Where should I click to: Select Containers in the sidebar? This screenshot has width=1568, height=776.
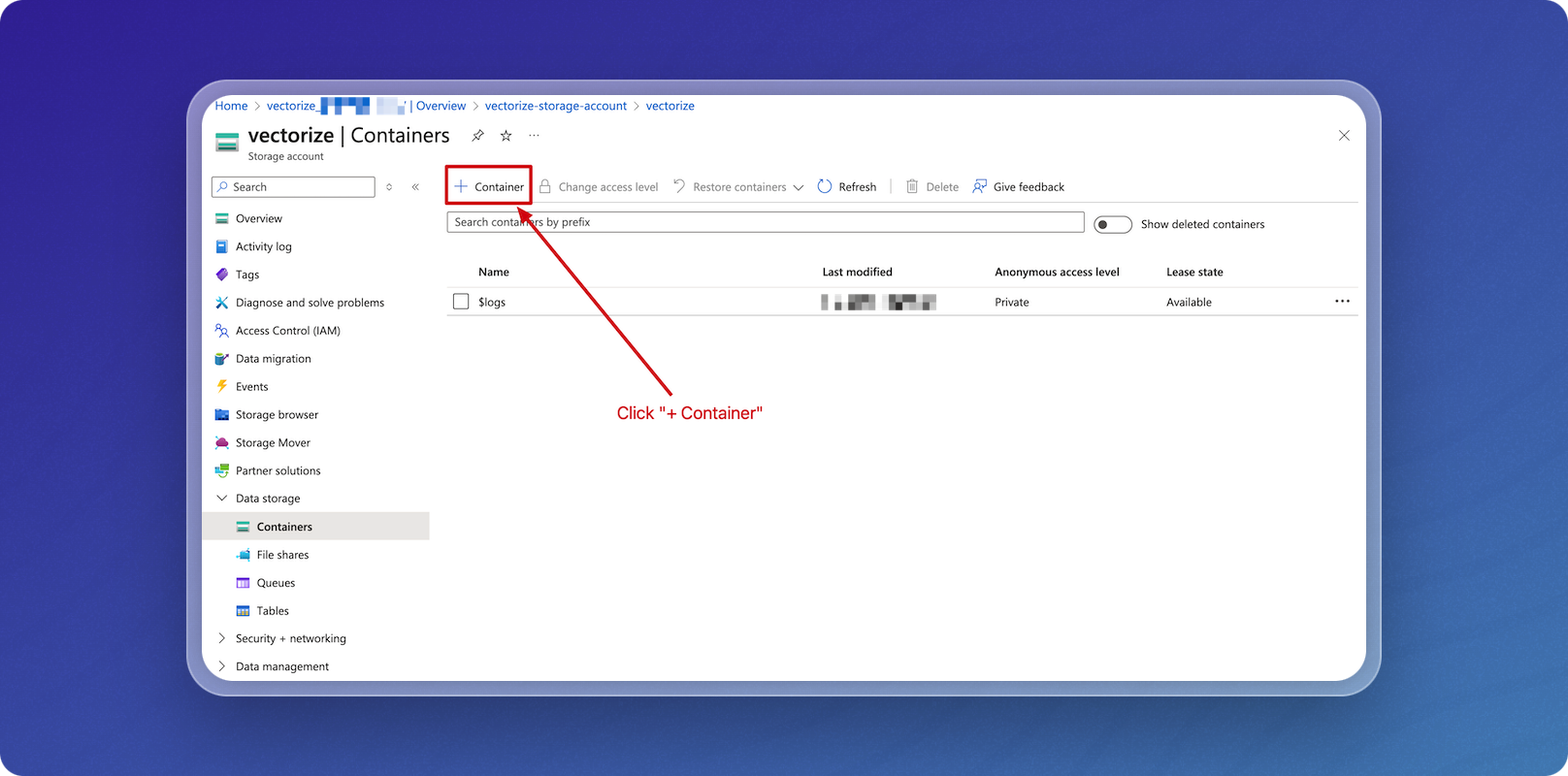point(316,527)
